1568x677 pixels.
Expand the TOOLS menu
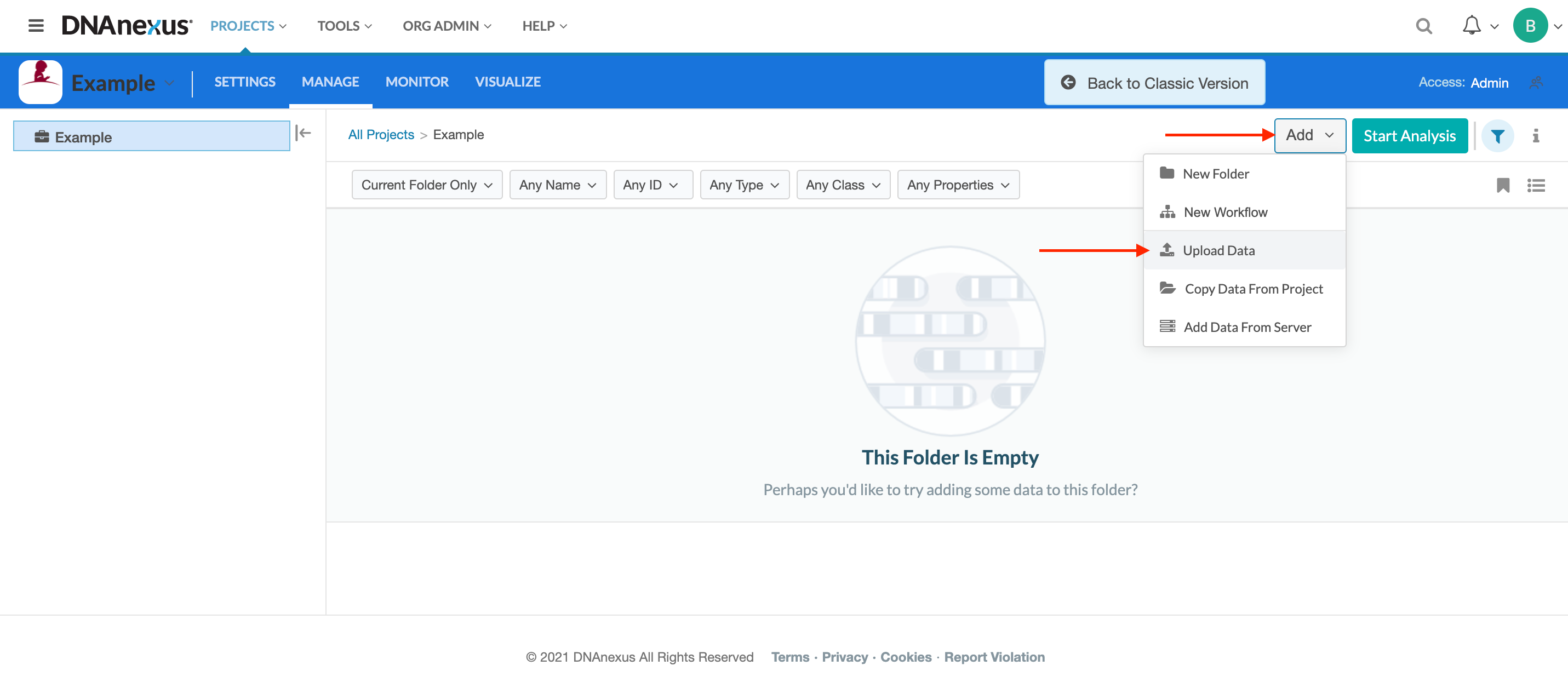345,26
